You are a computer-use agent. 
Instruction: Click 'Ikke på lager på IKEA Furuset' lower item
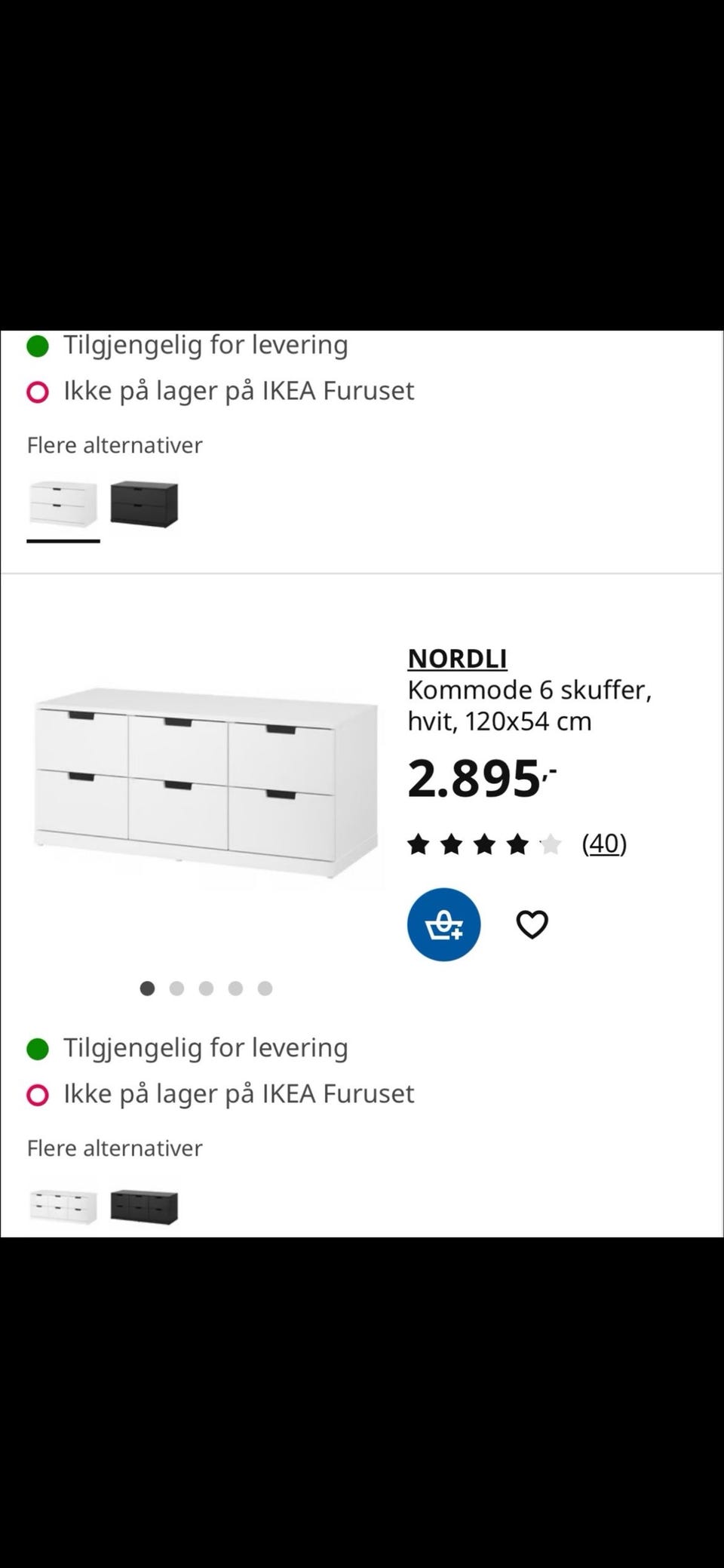(238, 1094)
